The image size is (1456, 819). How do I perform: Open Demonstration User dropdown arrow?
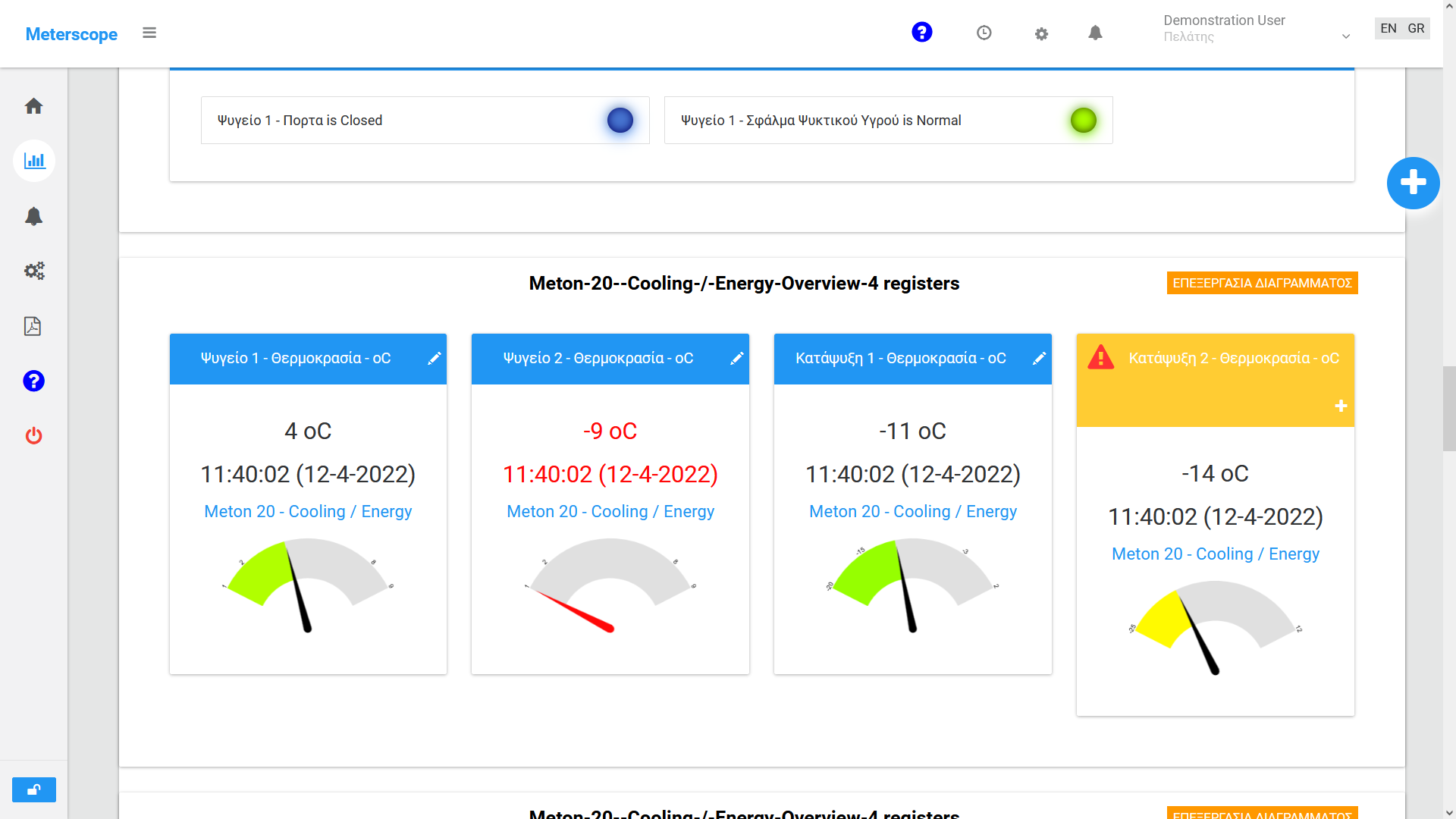tap(1346, 36)
